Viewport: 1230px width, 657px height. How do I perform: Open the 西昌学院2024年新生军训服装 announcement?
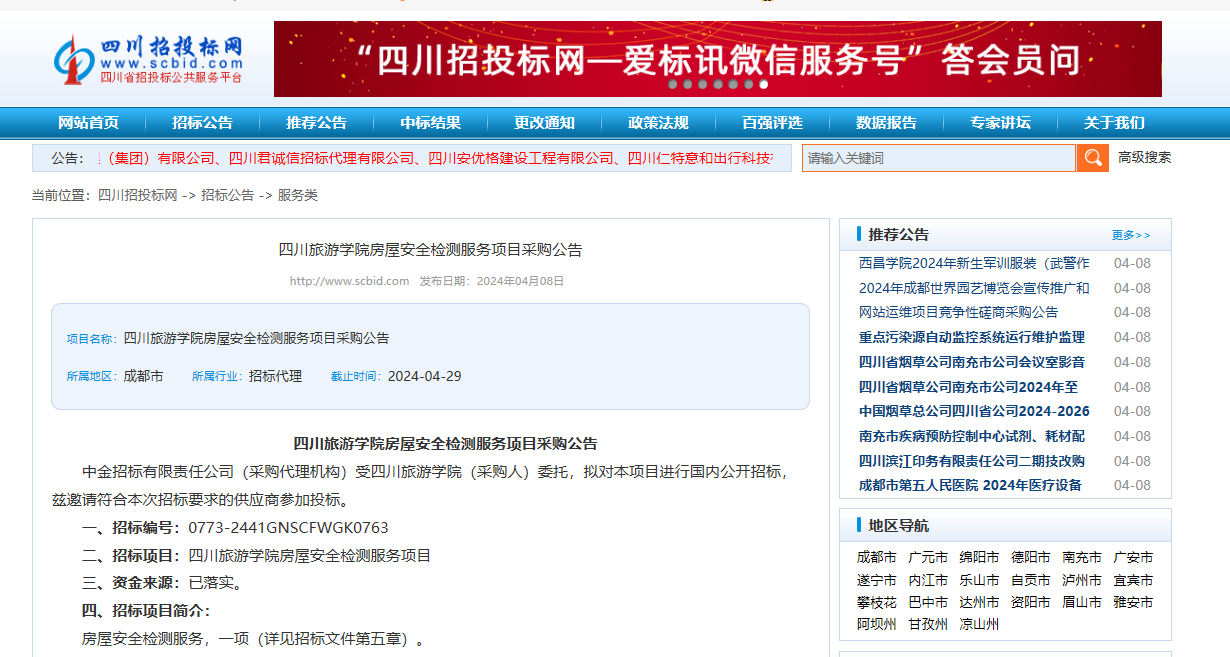click(x=974, y=263)
